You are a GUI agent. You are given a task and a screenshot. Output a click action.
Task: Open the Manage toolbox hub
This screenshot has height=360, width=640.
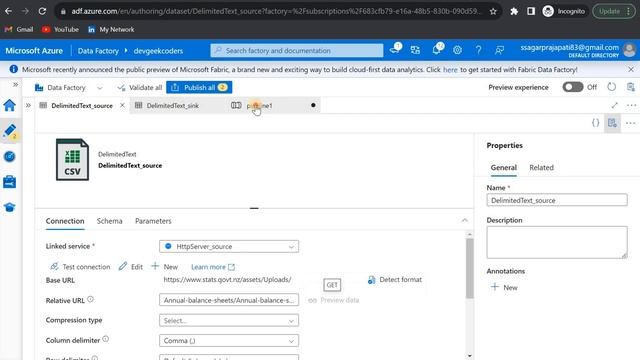(9, 182)
